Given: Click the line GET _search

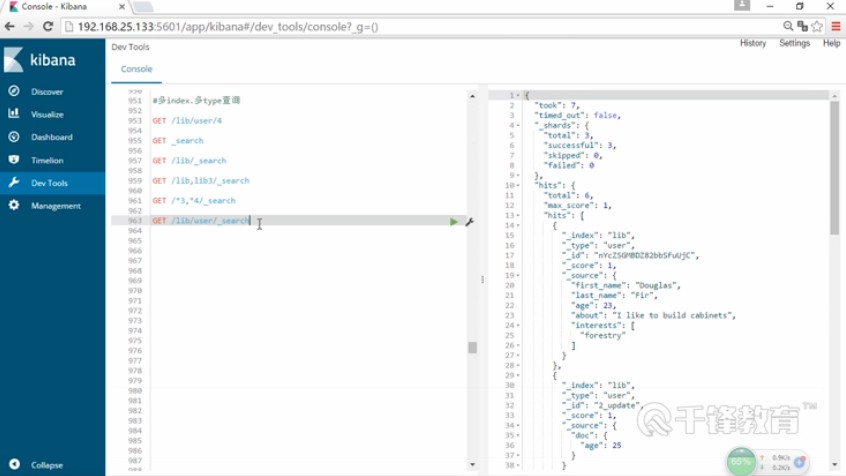Looking at the screenshot, I should pyautogui.click(x=178, y=140).
